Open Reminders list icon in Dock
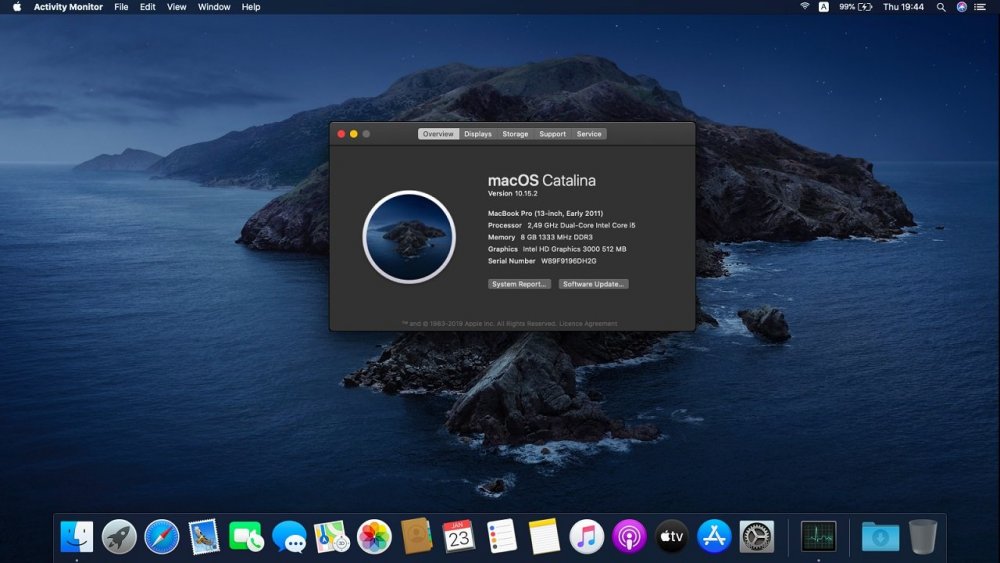 click(501, 536)
